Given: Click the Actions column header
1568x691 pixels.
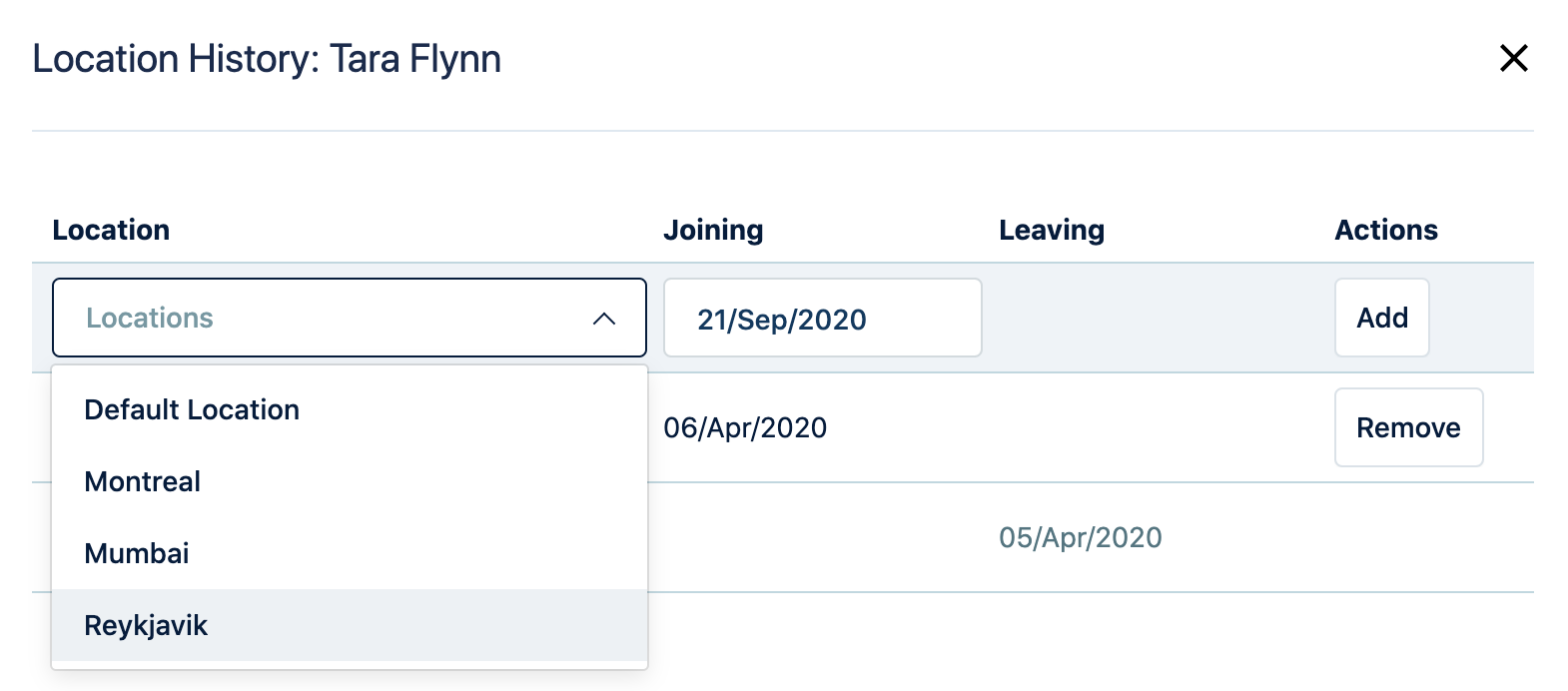Looking at the screenshot, I should (1385, 230).
